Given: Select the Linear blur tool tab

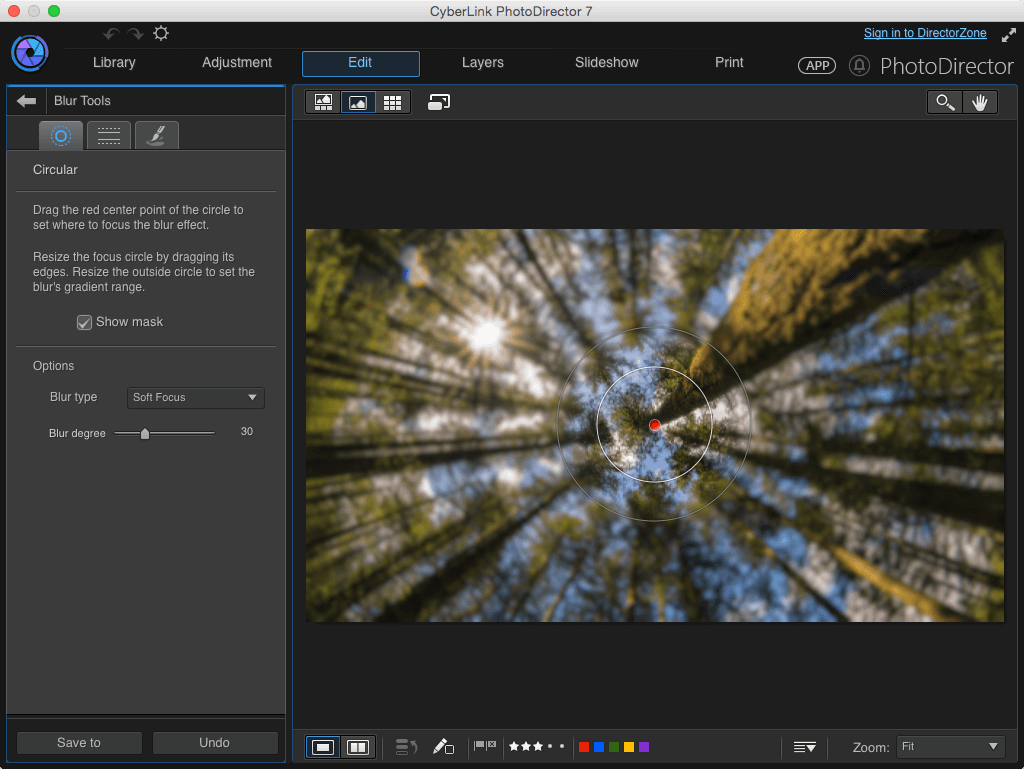Looking at the screenshot, I should coord(108,136).
